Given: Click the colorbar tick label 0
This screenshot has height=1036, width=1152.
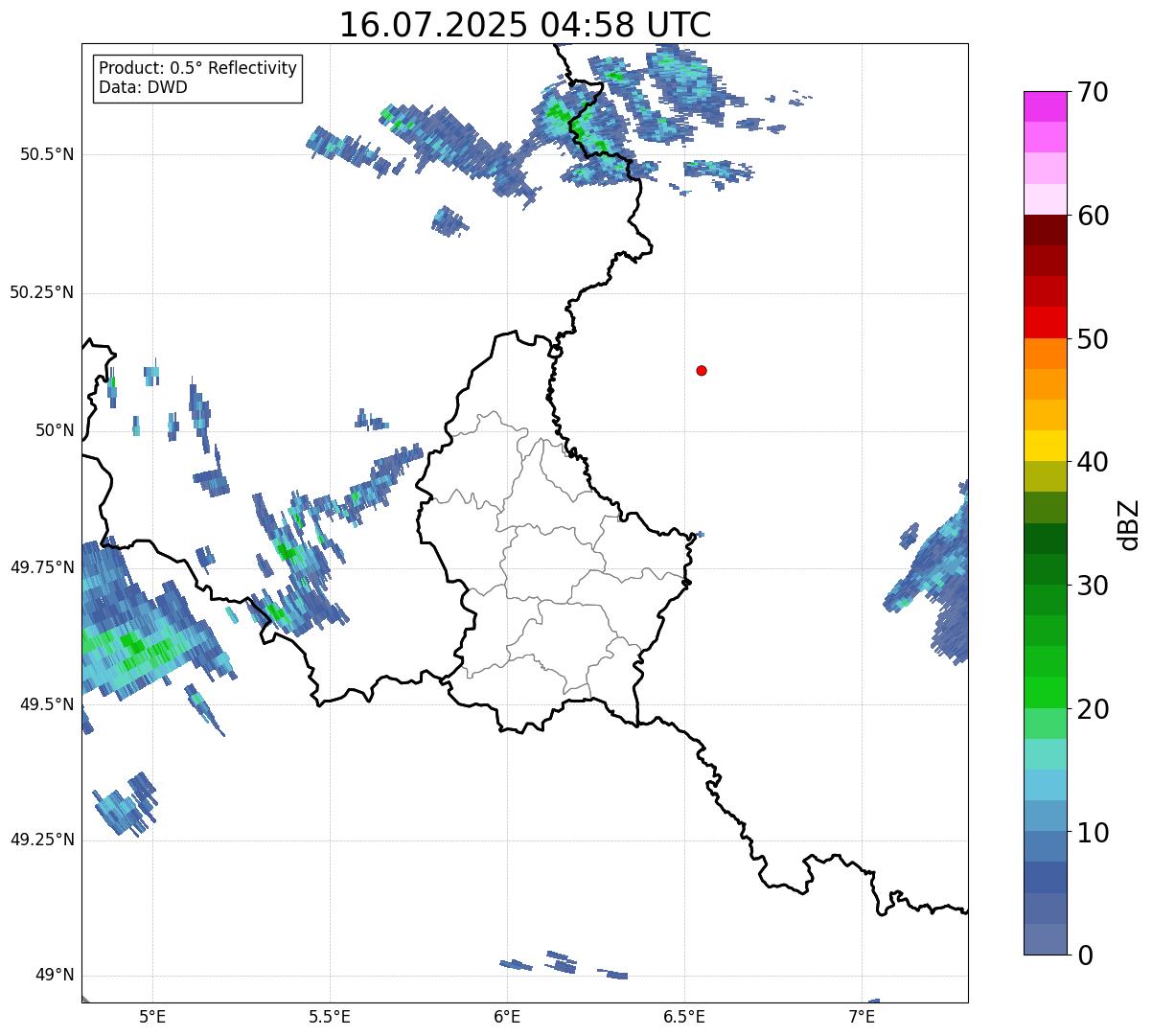Looking at the screenshot, I should point(1085,955).
